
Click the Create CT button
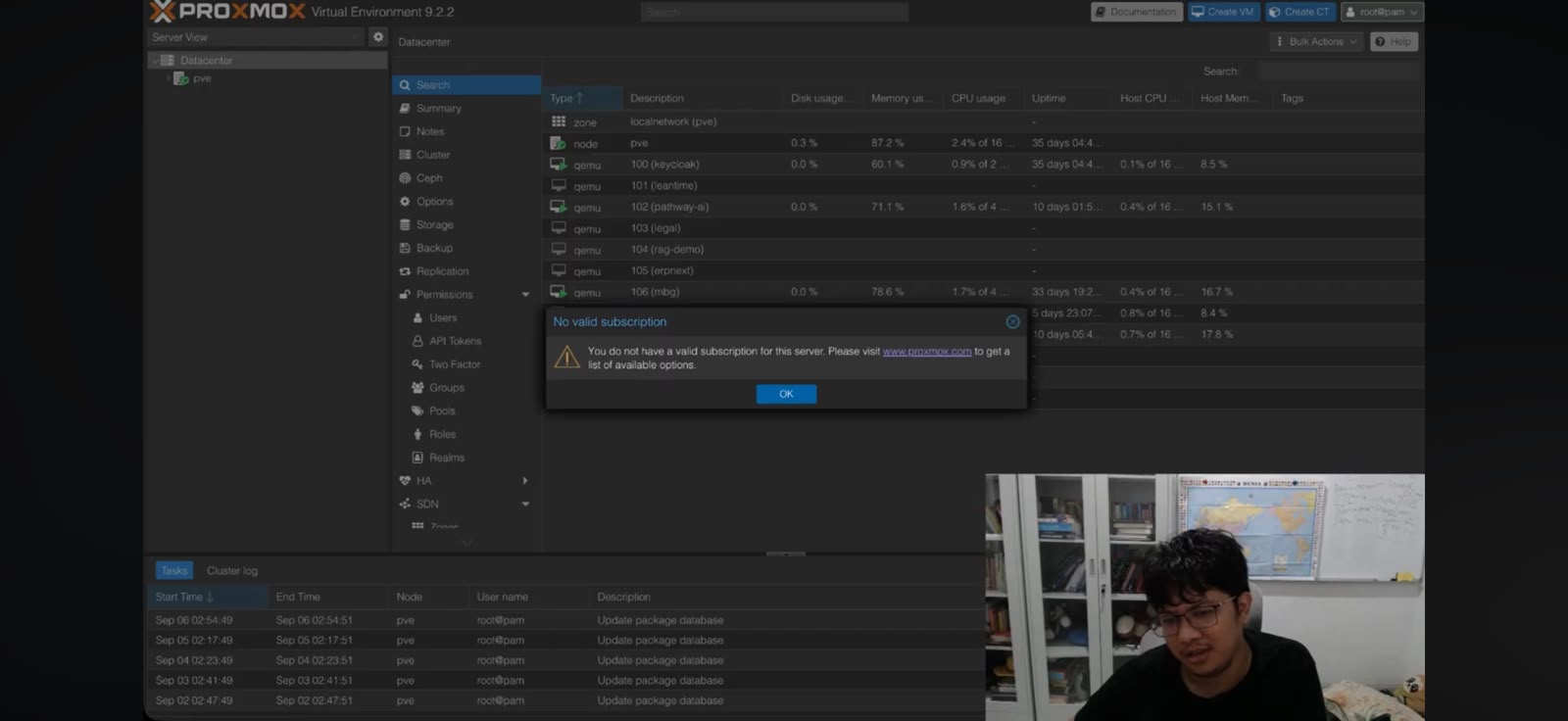click(x=1299, y=12)
